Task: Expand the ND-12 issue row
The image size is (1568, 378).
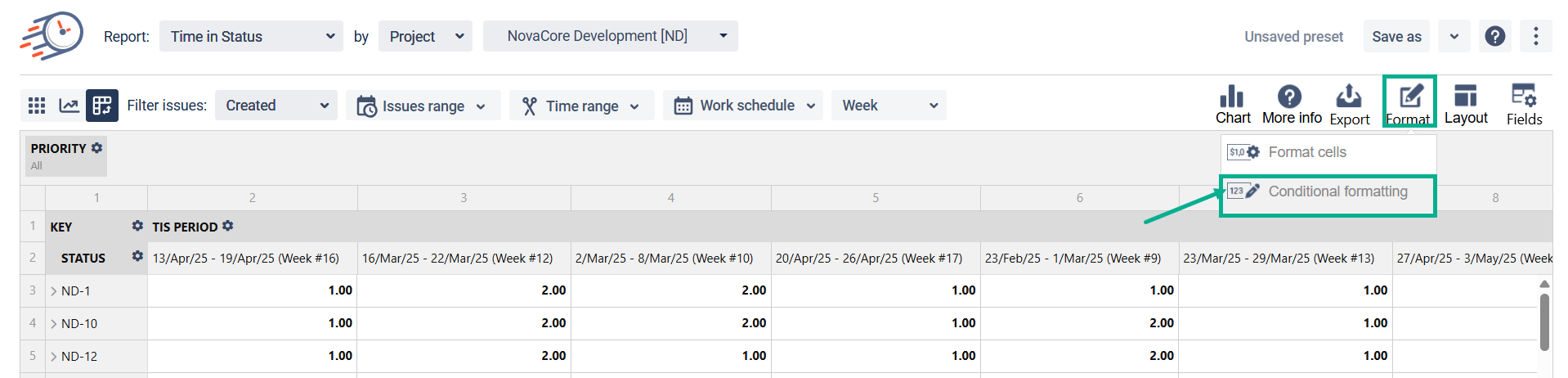Action: [54, 357]
